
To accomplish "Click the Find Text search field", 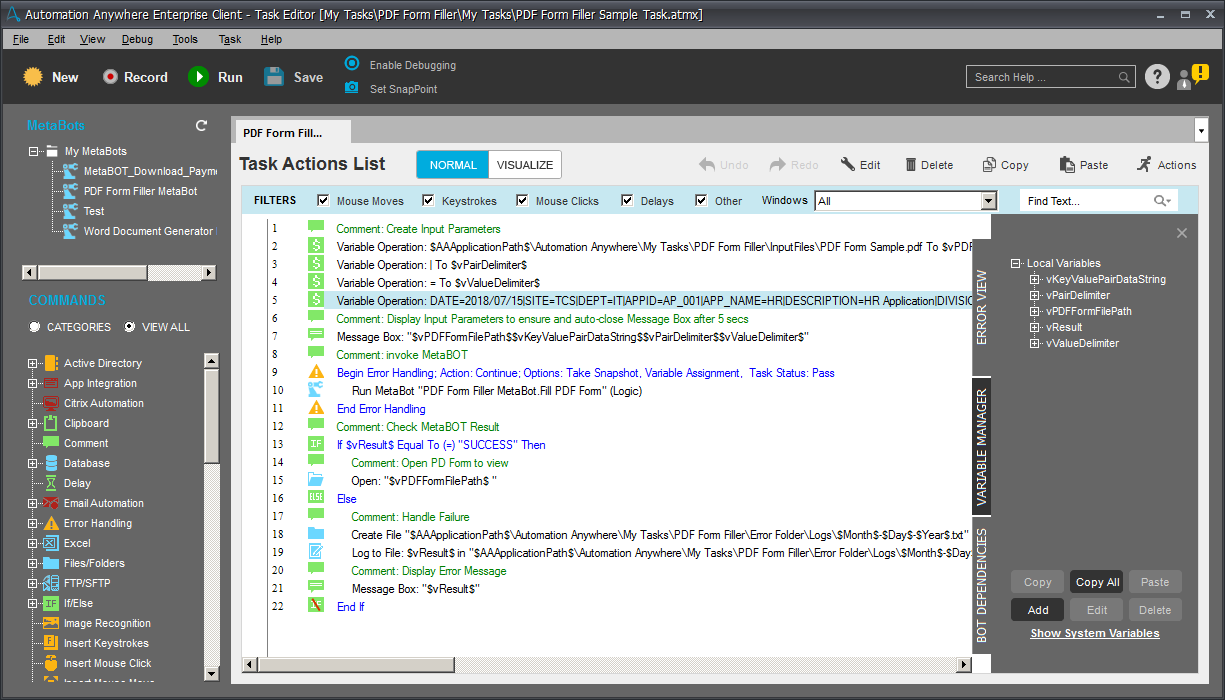I will point(1088,201).
